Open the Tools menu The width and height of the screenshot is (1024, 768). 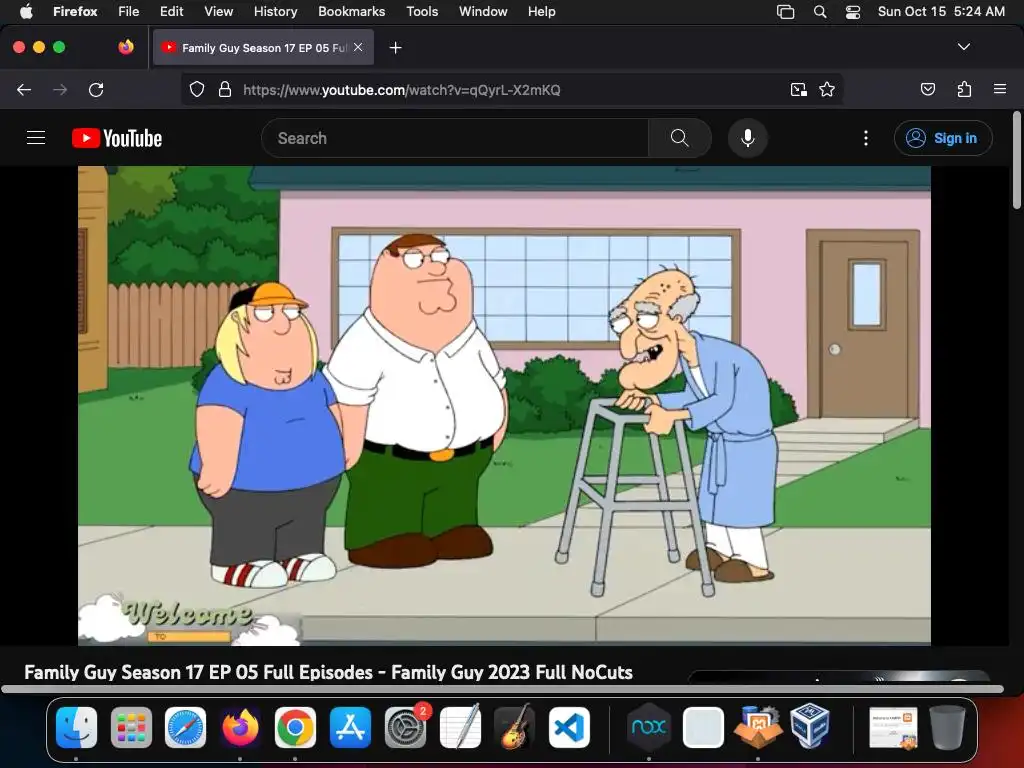(422, 11)
